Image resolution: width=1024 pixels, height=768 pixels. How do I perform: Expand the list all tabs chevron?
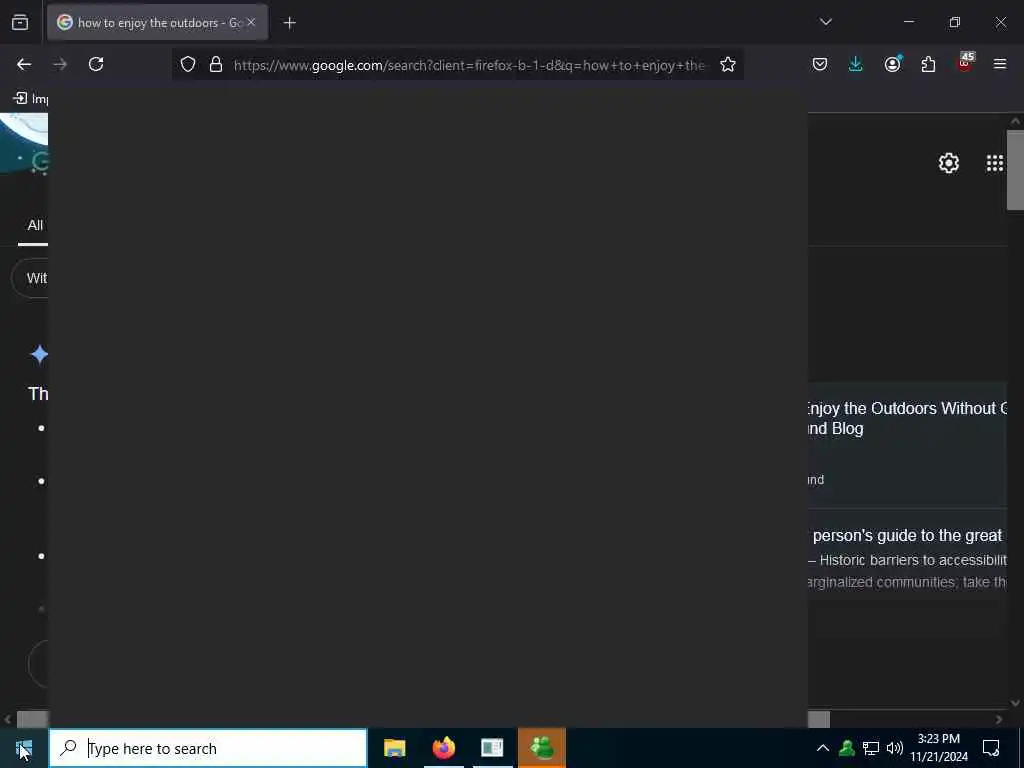(825, 22)
